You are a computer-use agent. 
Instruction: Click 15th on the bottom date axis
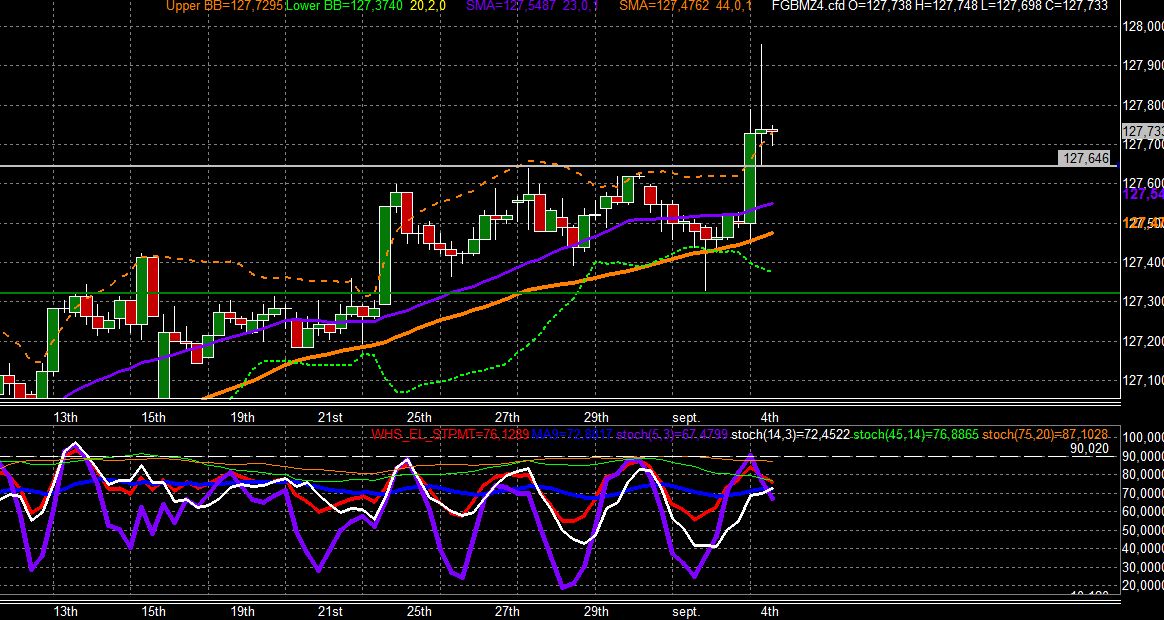pos(154,612)
